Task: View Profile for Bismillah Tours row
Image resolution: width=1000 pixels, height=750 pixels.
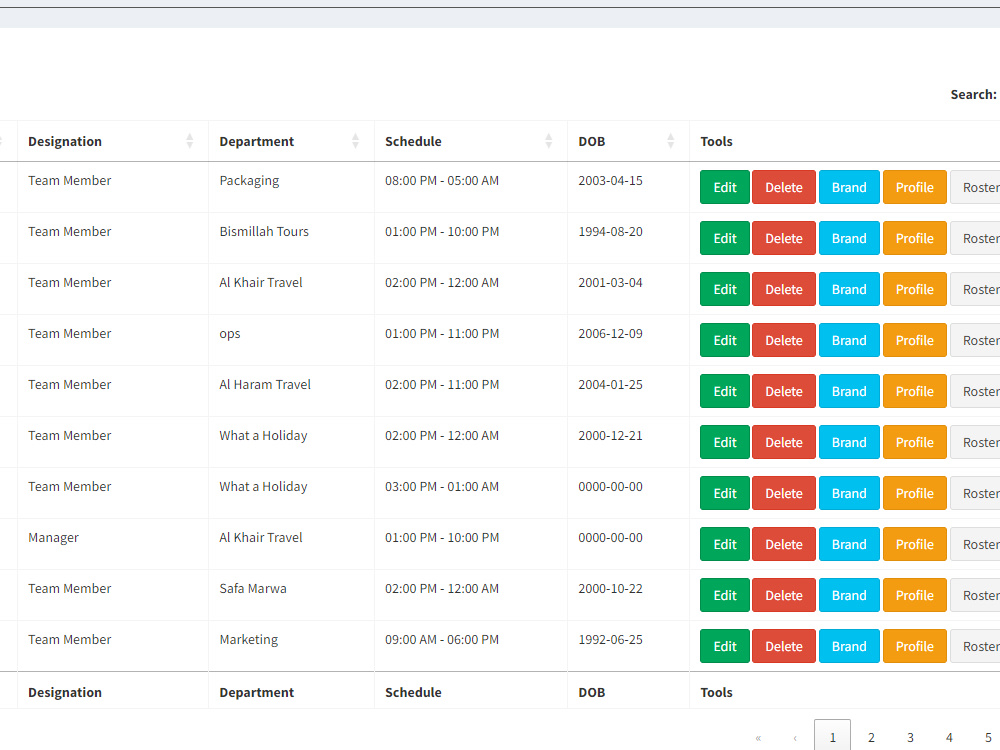Action: tap(915, 238)
